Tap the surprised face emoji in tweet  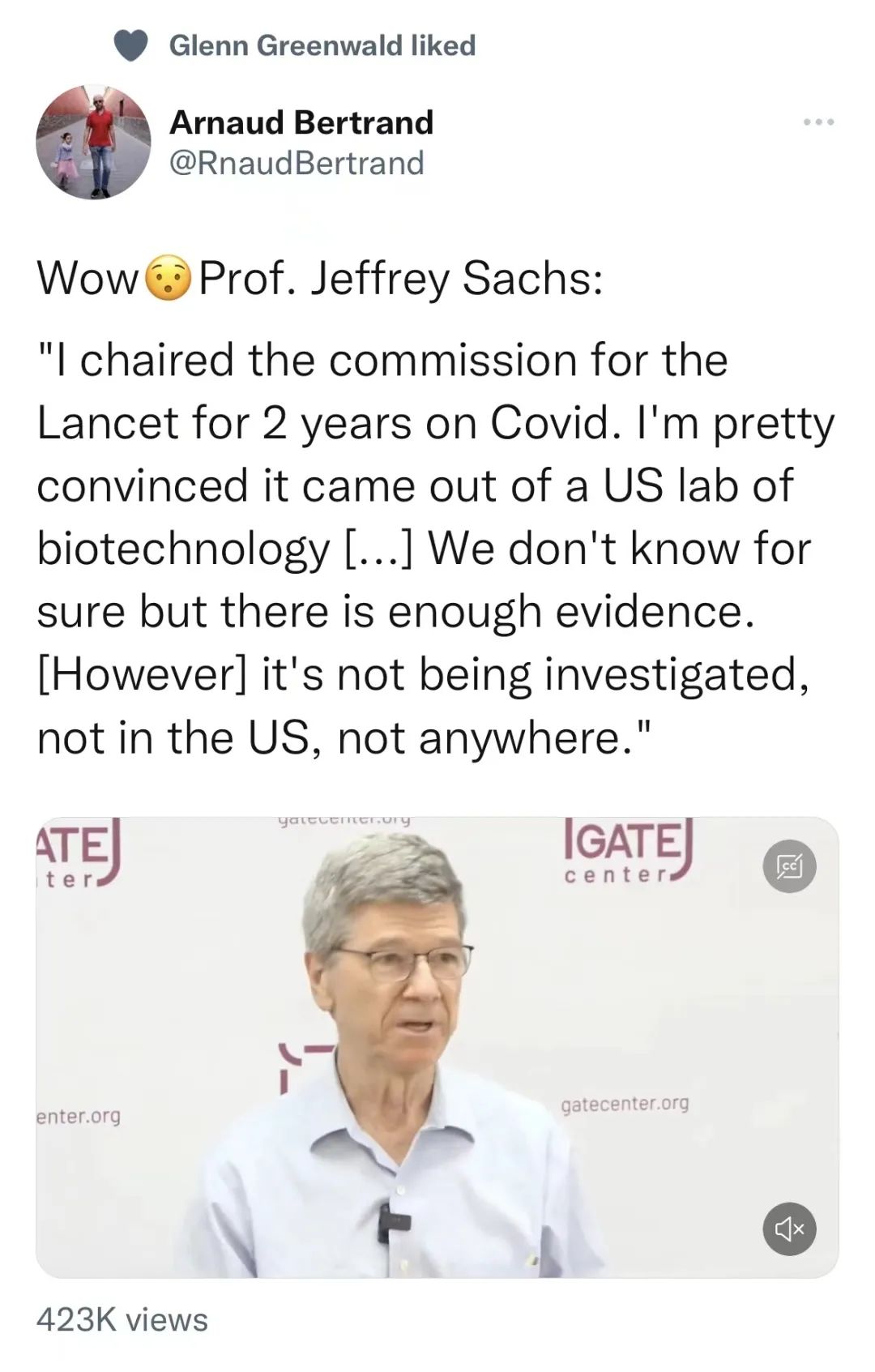(168, 278)
